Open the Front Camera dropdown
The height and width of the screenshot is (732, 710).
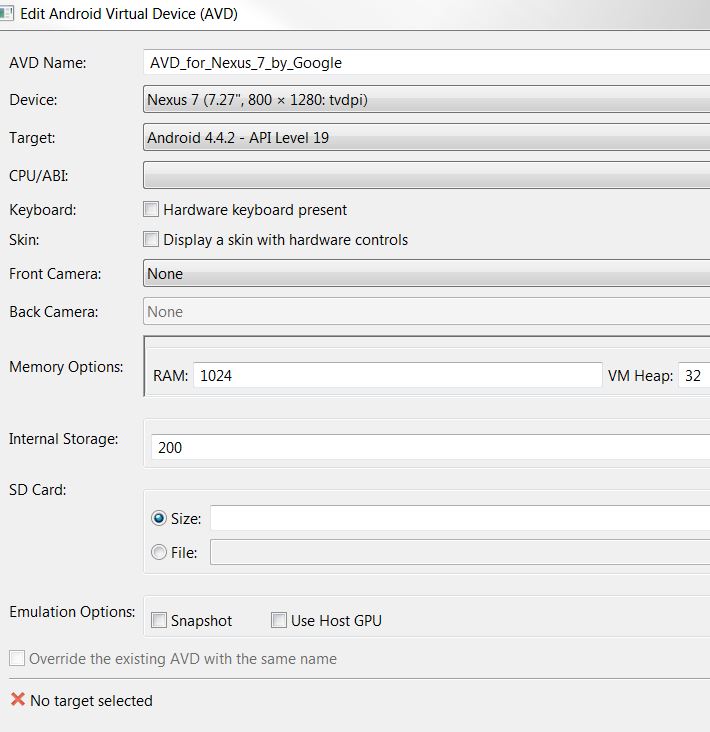click(x=426, y=273)
